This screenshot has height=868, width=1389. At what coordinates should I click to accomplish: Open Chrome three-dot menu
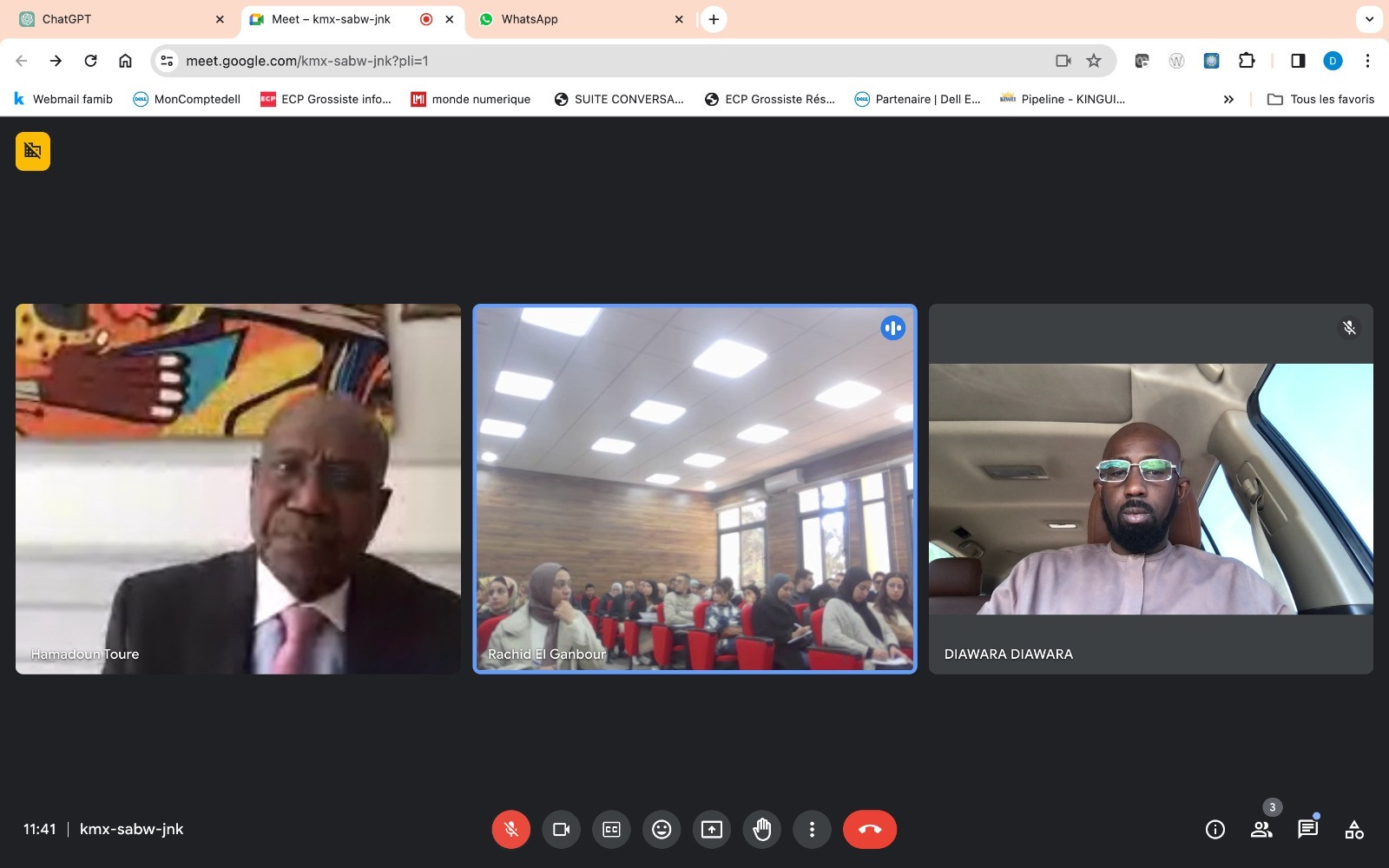tap(1367, 61)
